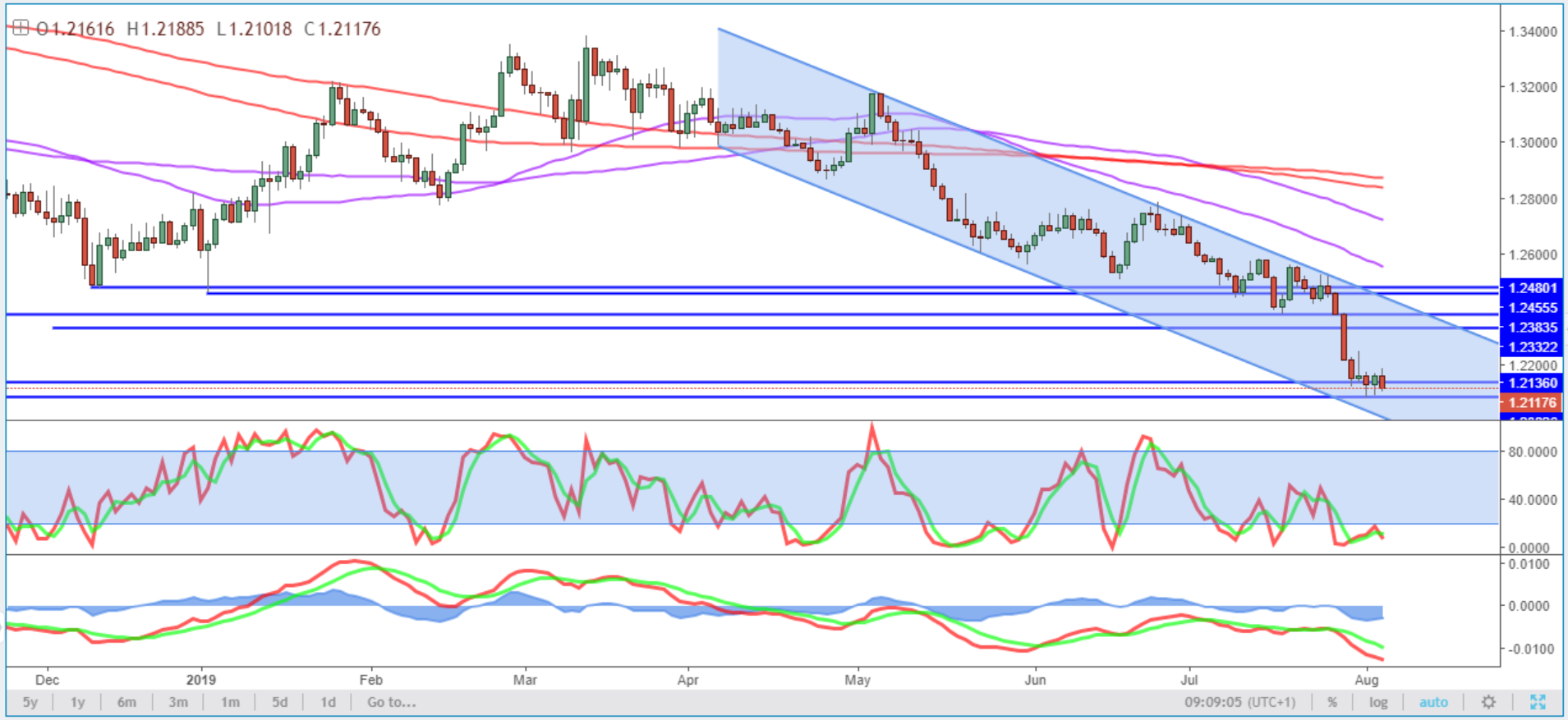Set range to 5d
Viewport: 1568px width, 720px height.
pyautogui.click(x=280, y=702)
